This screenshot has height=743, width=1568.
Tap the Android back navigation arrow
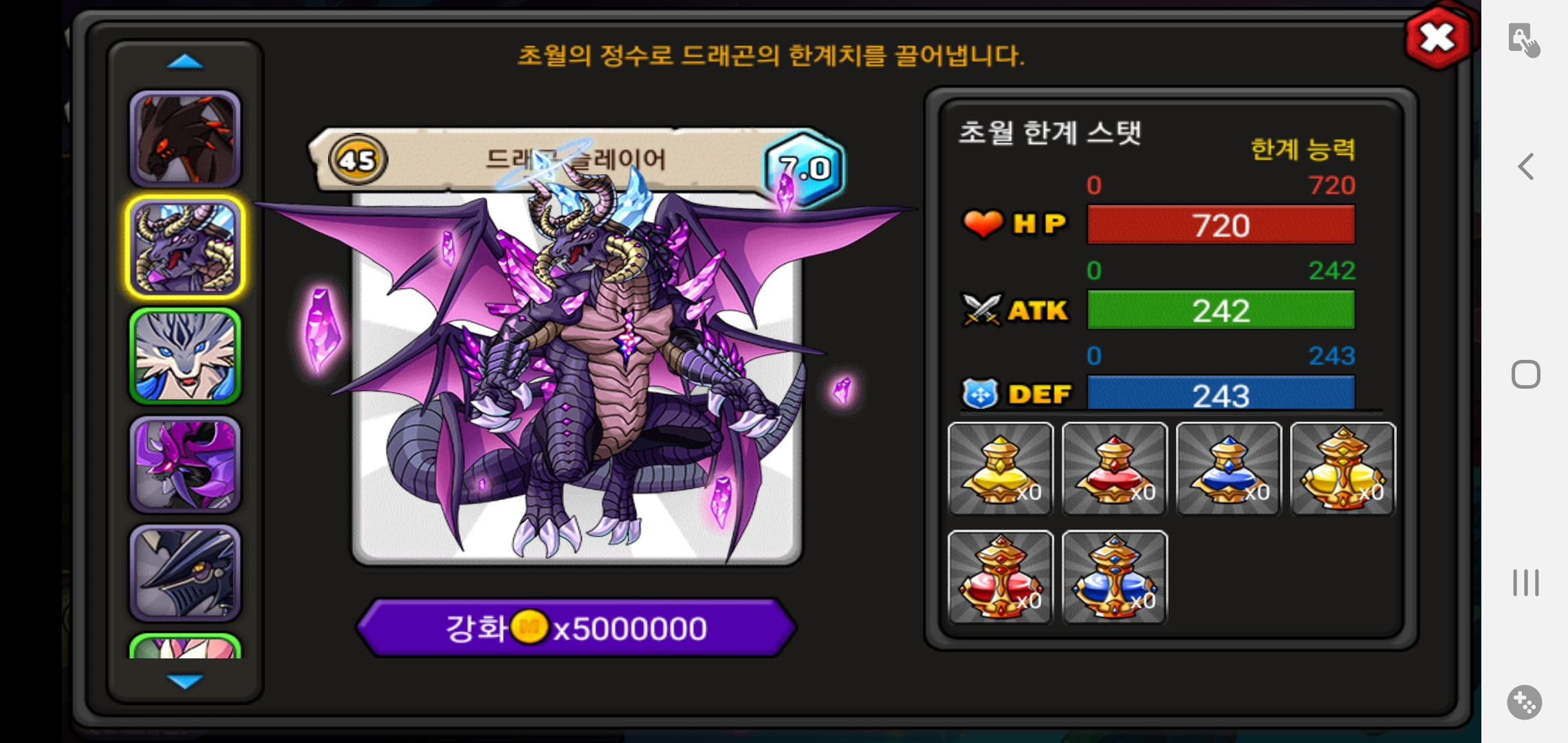coord(1525,166)
